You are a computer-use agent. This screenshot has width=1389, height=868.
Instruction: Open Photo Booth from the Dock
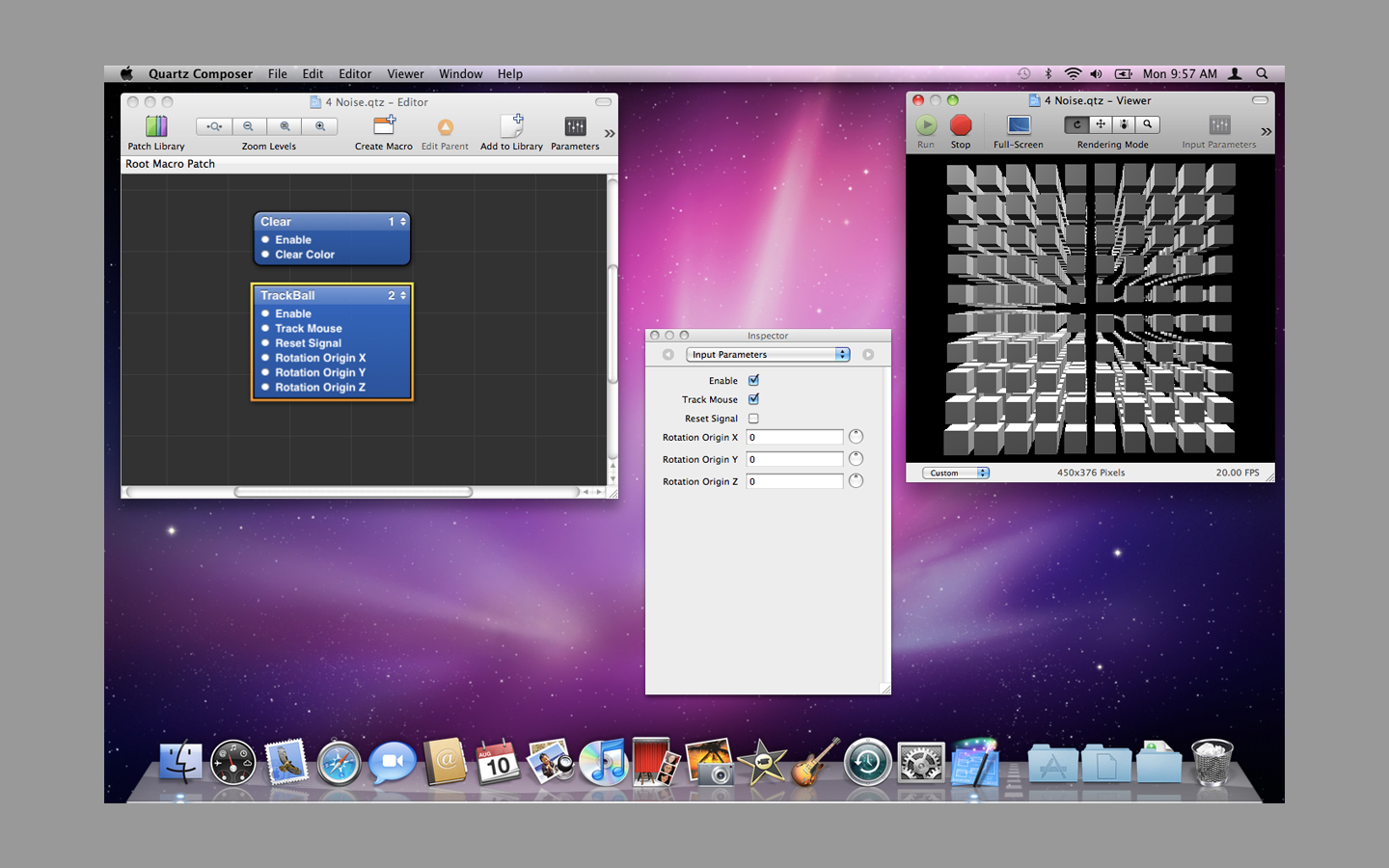[656, 762]
